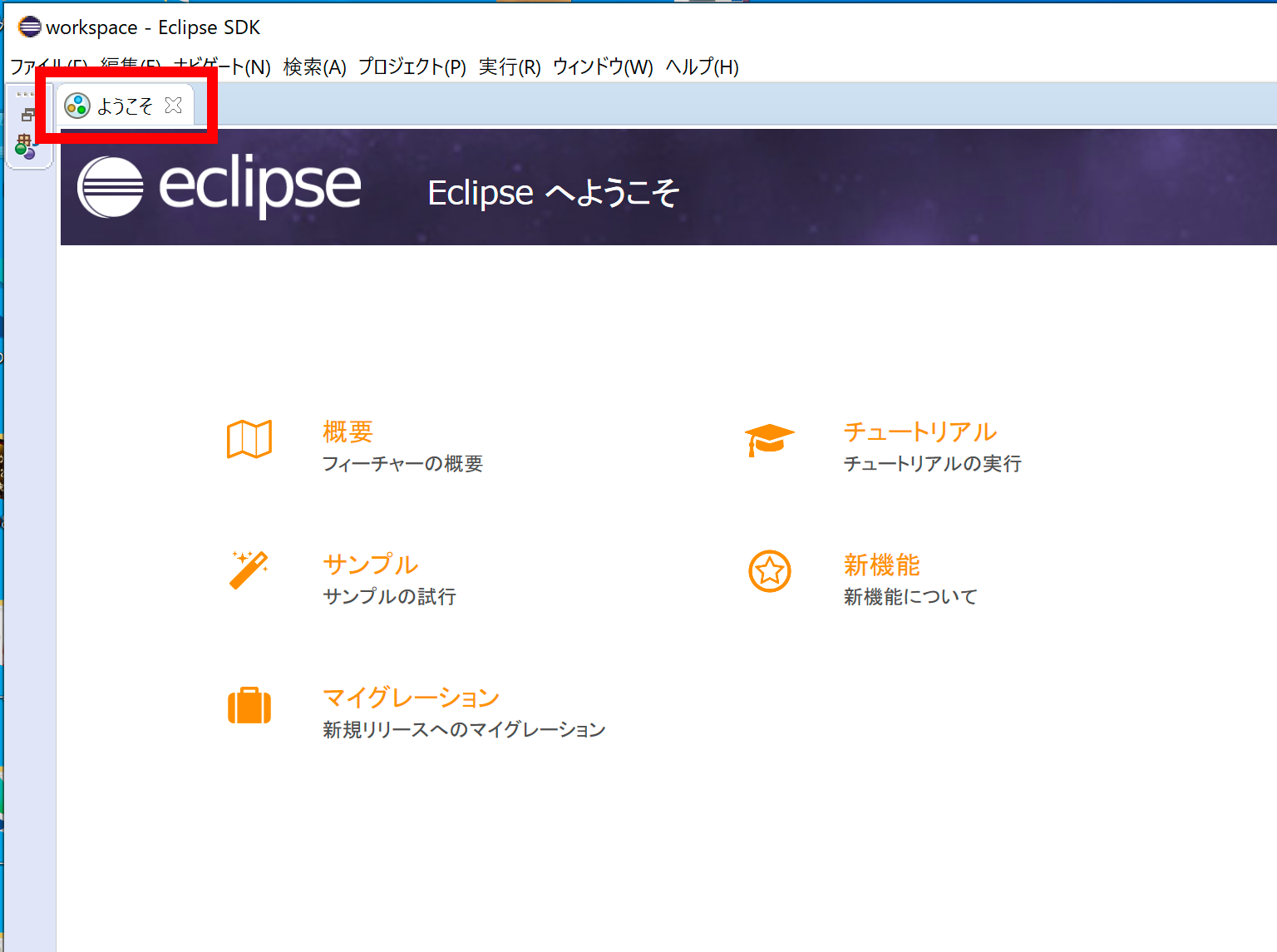
Task: Click the 概要 overview link
Action: click(348, 432)
